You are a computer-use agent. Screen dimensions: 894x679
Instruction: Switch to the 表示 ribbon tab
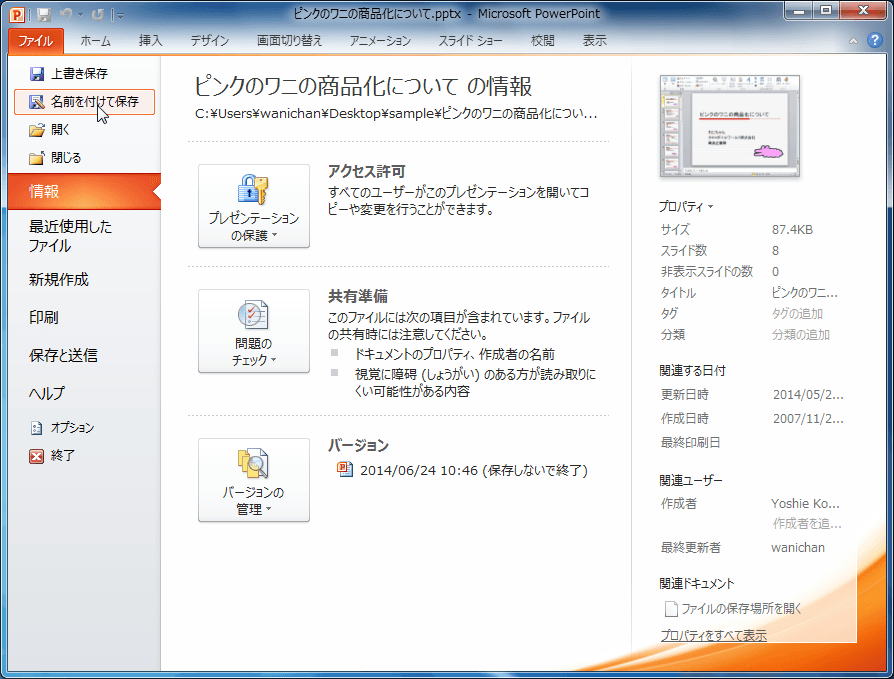(594, 41)
